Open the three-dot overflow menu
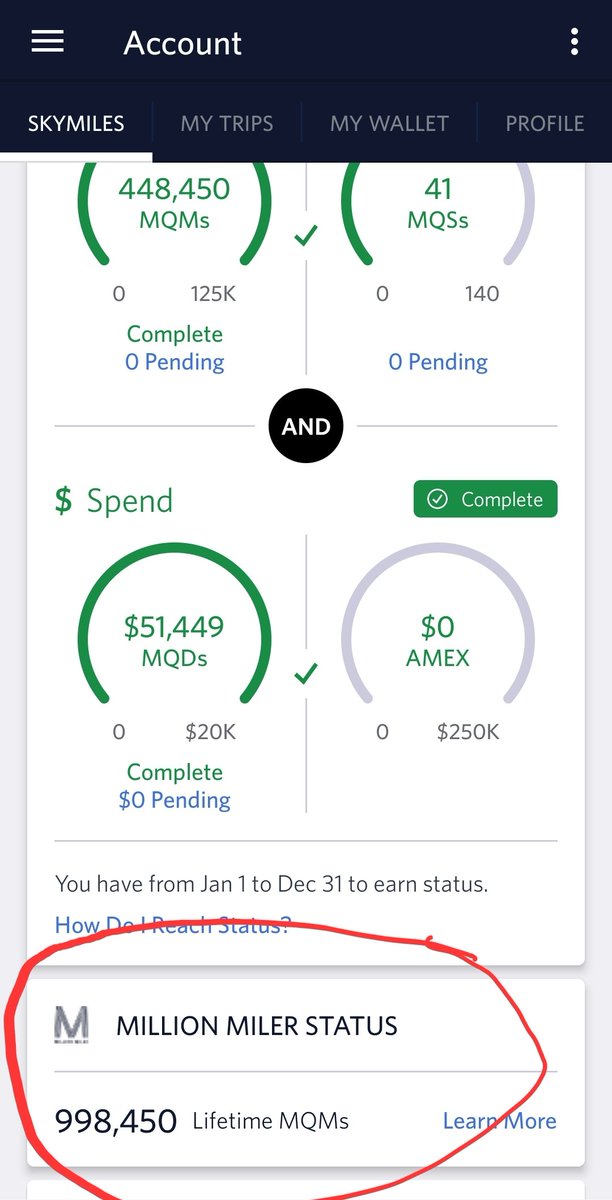This screenshot has height=1200, width=612. [574, 42]
